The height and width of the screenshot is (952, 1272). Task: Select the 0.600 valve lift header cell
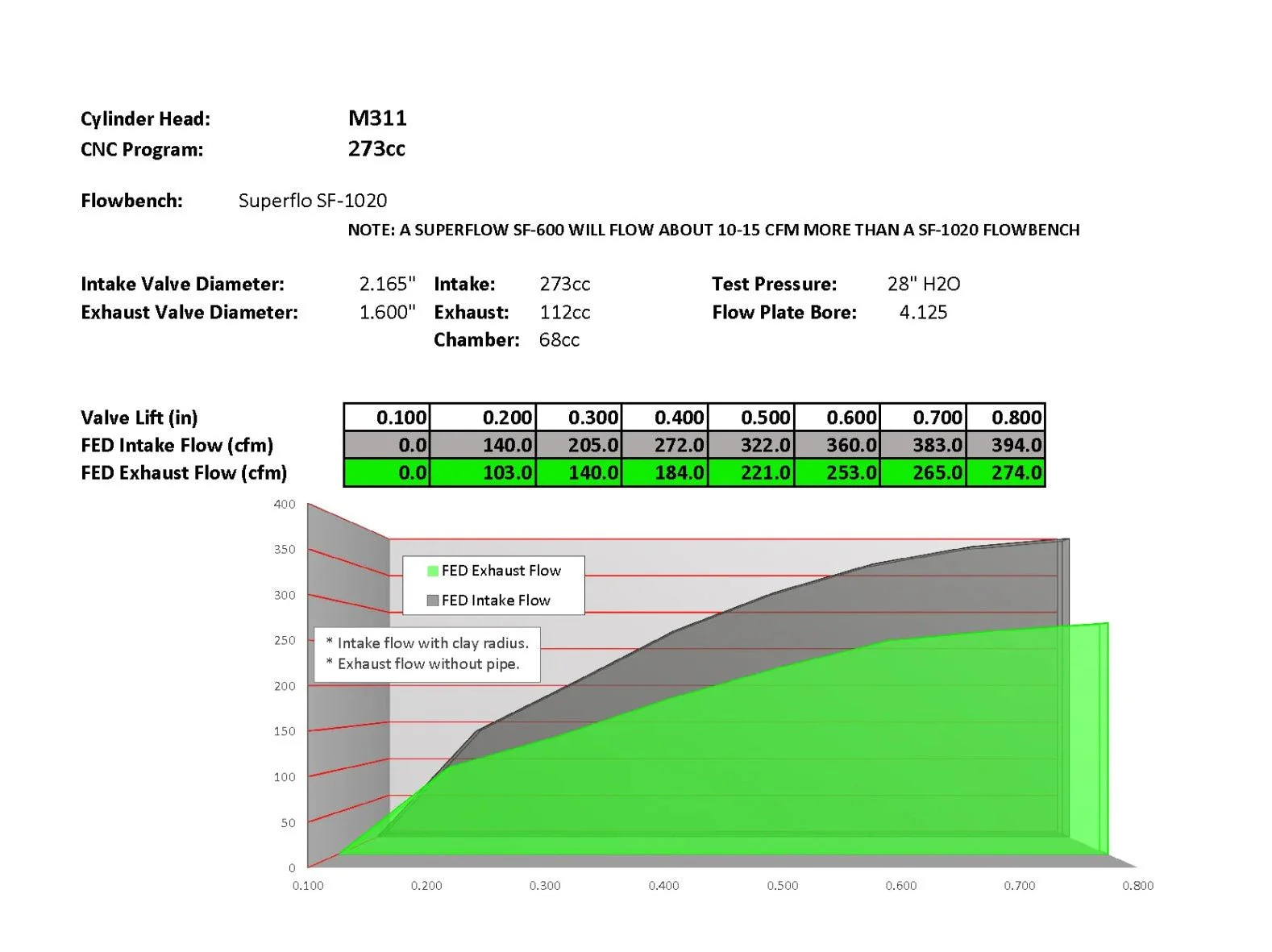[x=837, y=418]
